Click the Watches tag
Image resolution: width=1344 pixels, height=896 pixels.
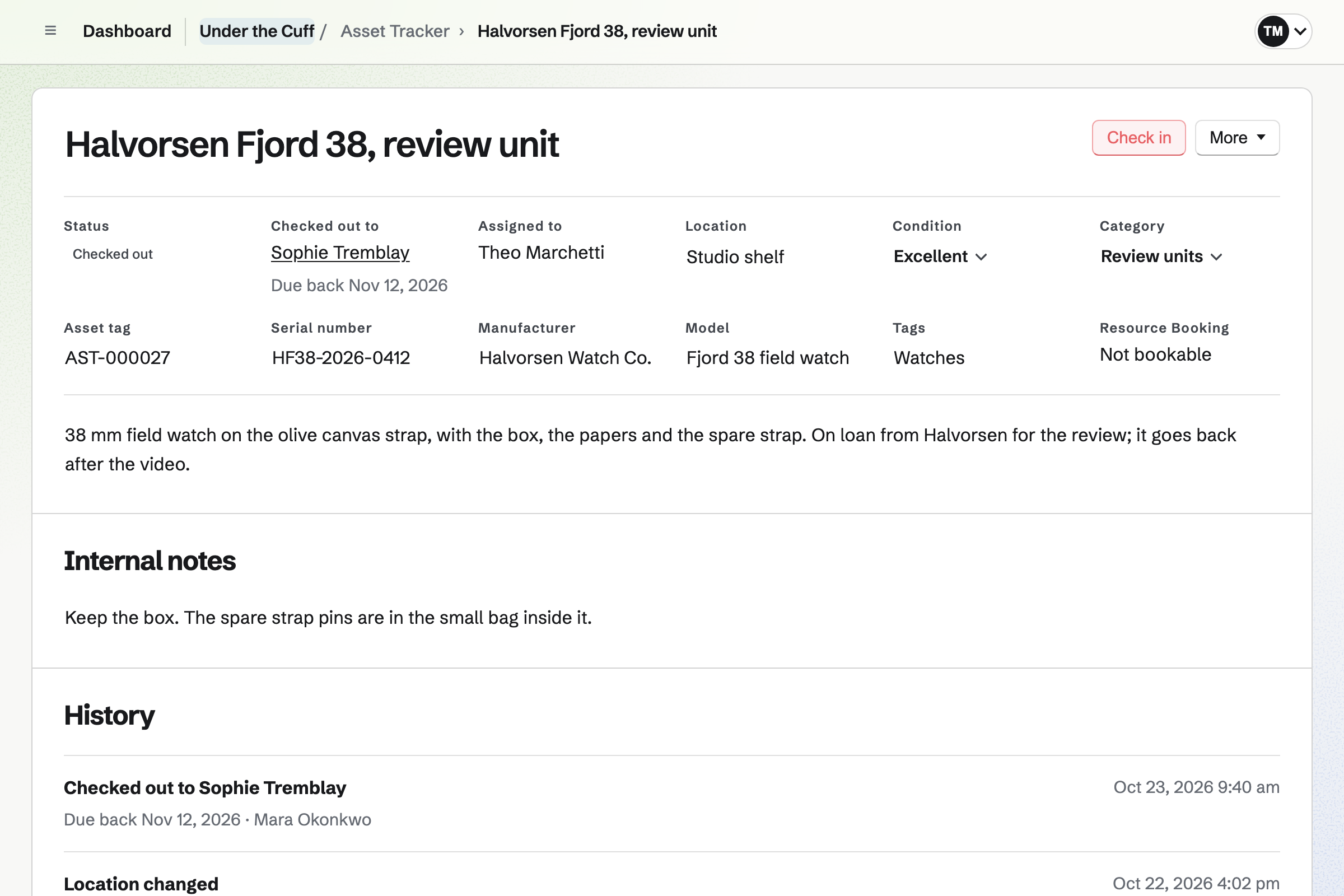(929, 358)
